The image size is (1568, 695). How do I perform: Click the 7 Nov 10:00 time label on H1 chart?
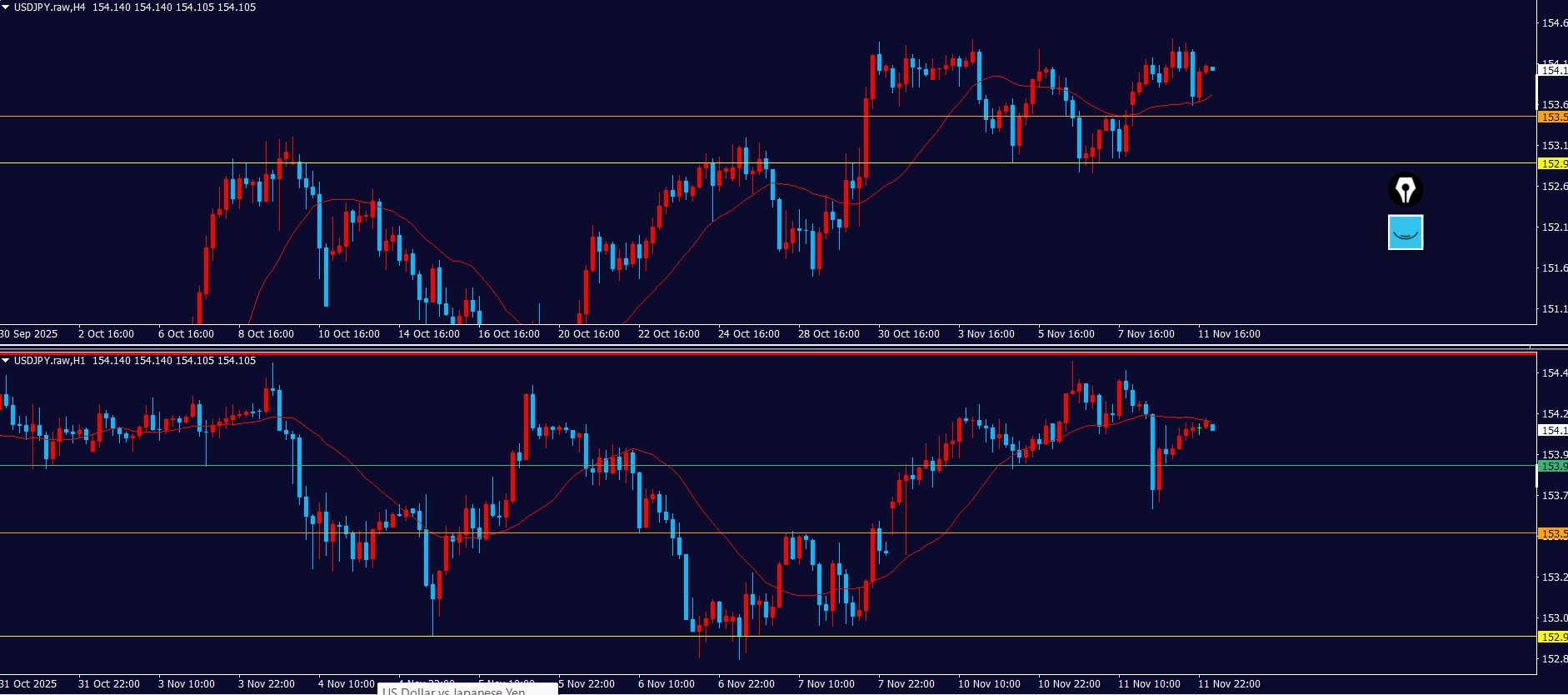coord(826,684)
